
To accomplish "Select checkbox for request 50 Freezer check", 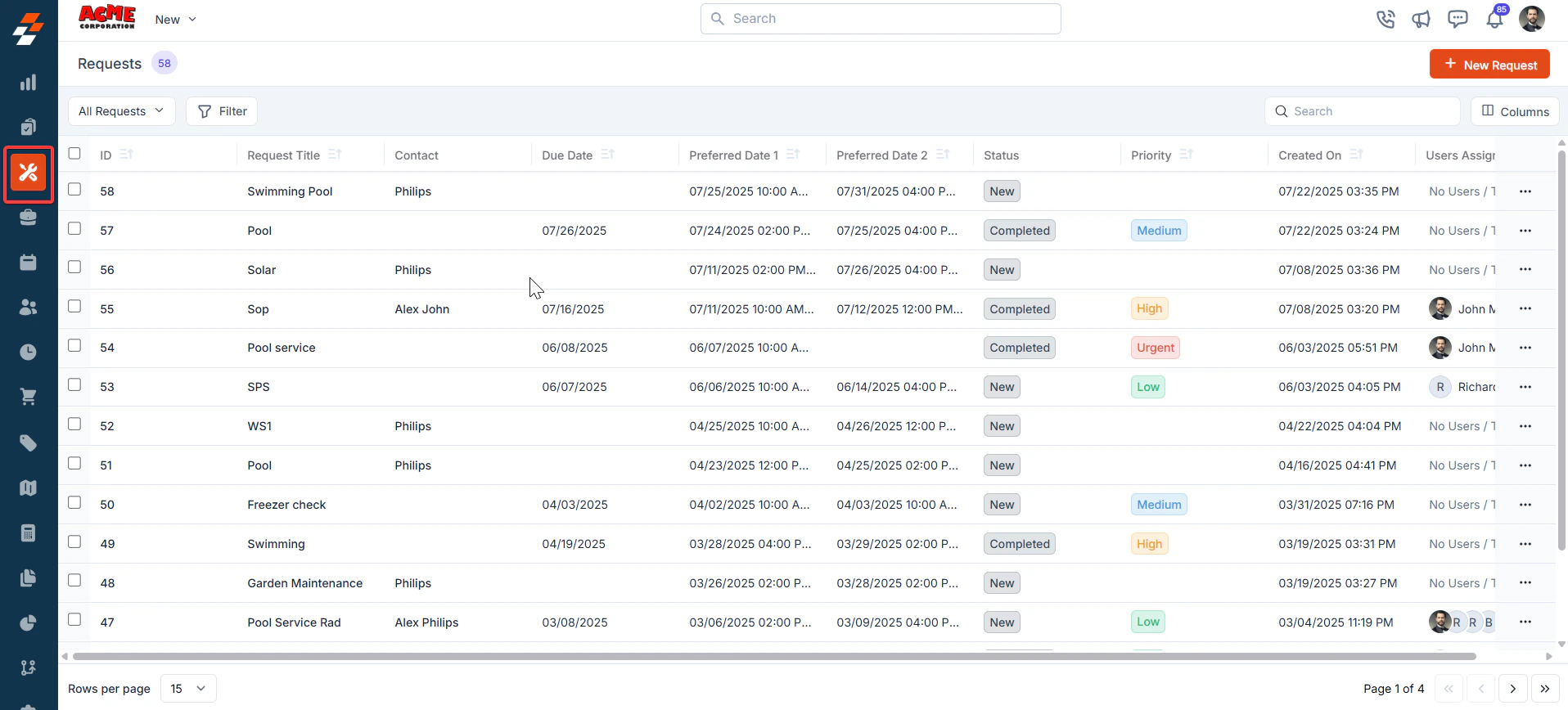I will click(x=74, y=502).
